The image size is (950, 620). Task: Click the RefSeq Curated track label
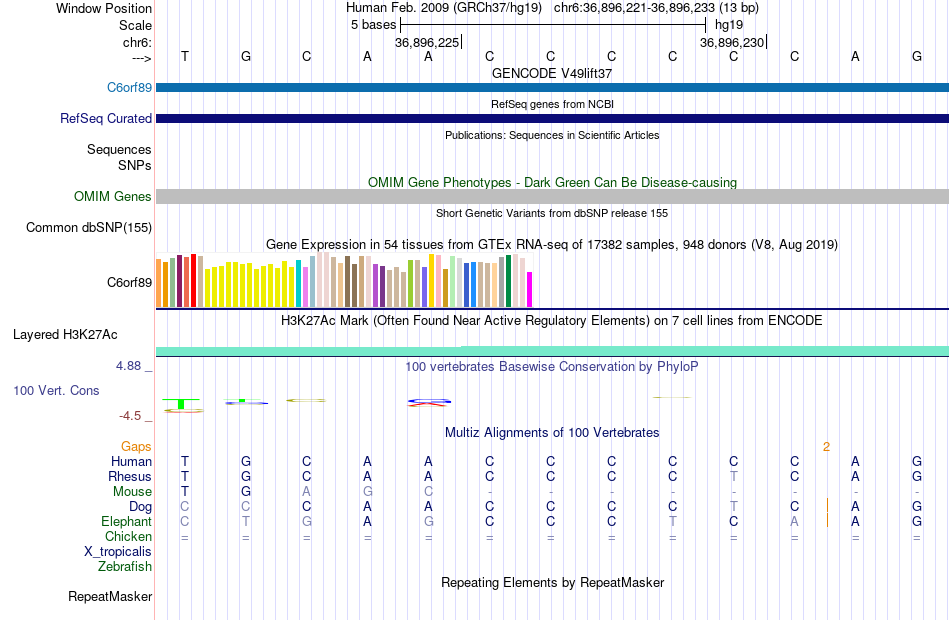(106, 118)
